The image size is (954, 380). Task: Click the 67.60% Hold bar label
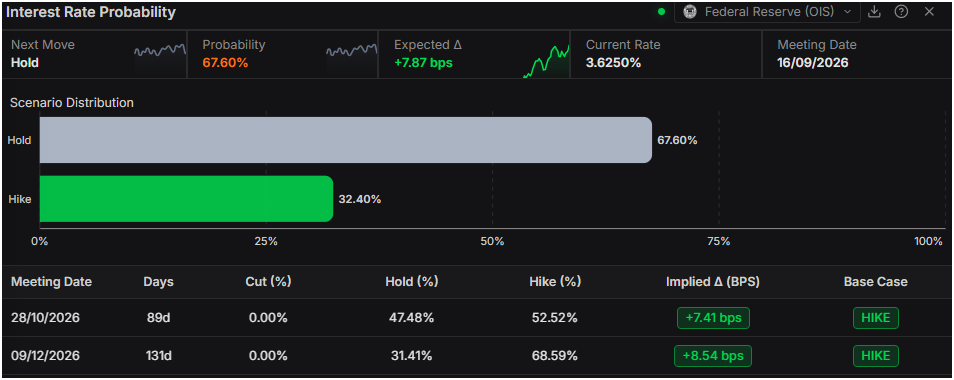677,140
